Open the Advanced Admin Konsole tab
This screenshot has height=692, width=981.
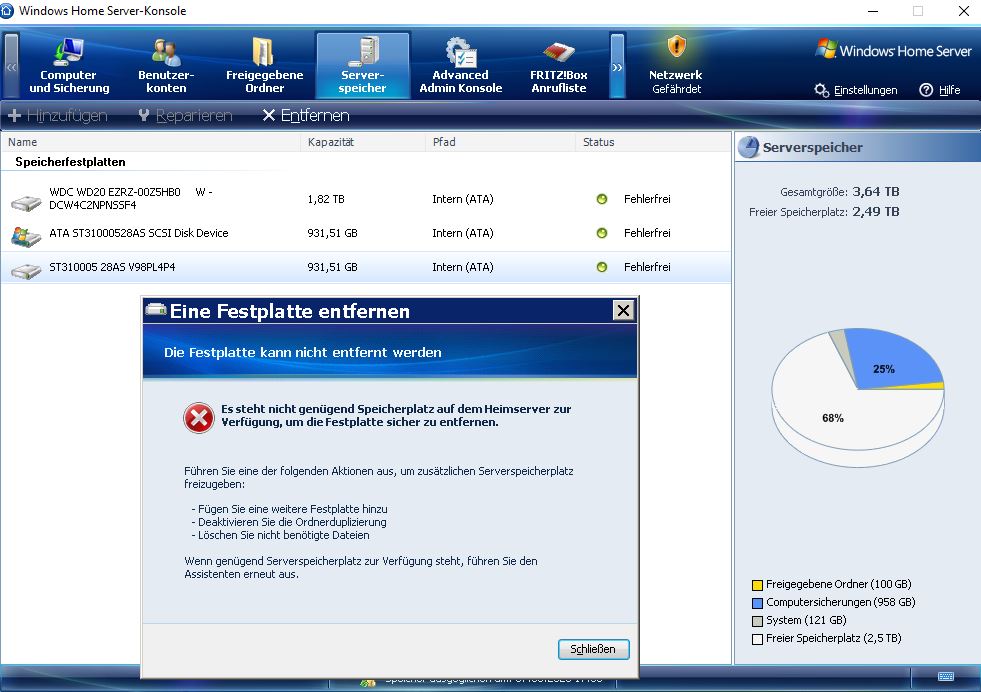click(x=460, y=66)
